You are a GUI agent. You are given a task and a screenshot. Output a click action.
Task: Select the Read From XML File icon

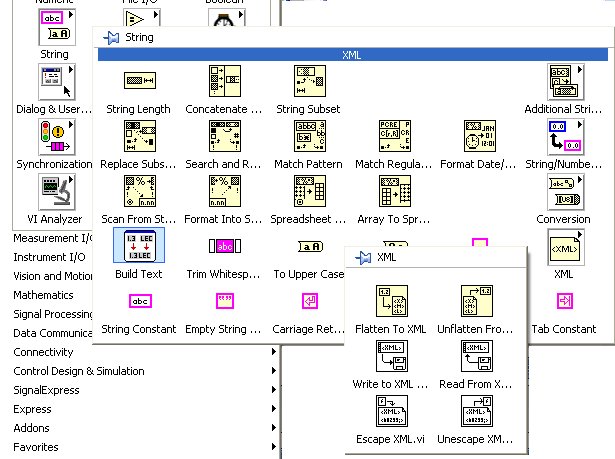(x=477, y=356)
